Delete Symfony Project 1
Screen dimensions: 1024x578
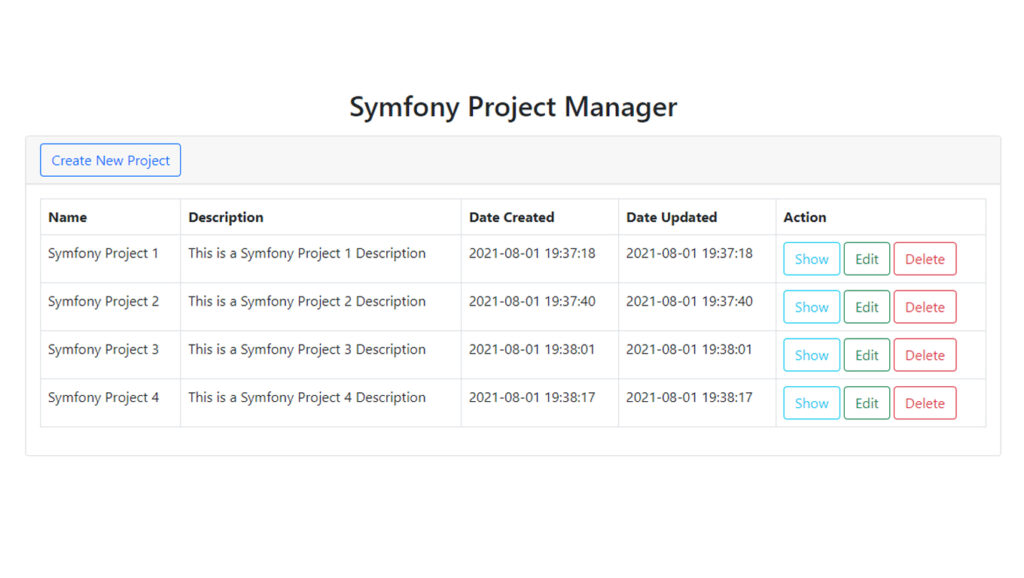click(x=925, y=259)
